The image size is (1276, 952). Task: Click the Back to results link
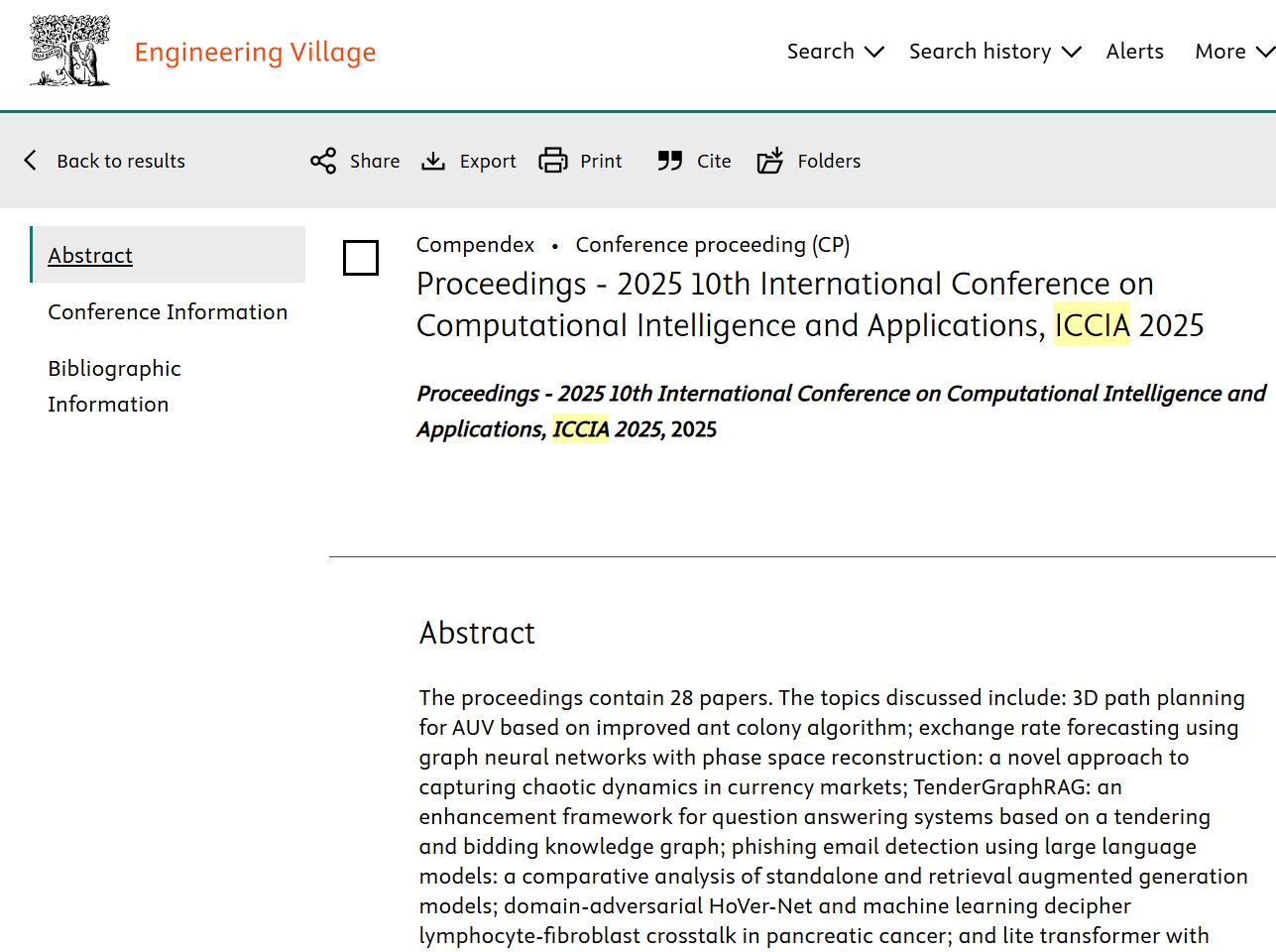pos(121,161)
